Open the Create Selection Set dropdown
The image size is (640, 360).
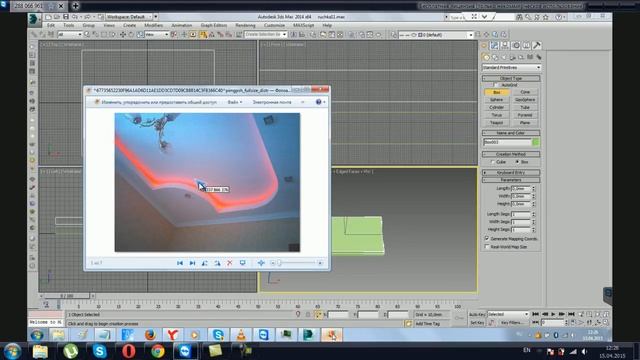pos(265,35)
